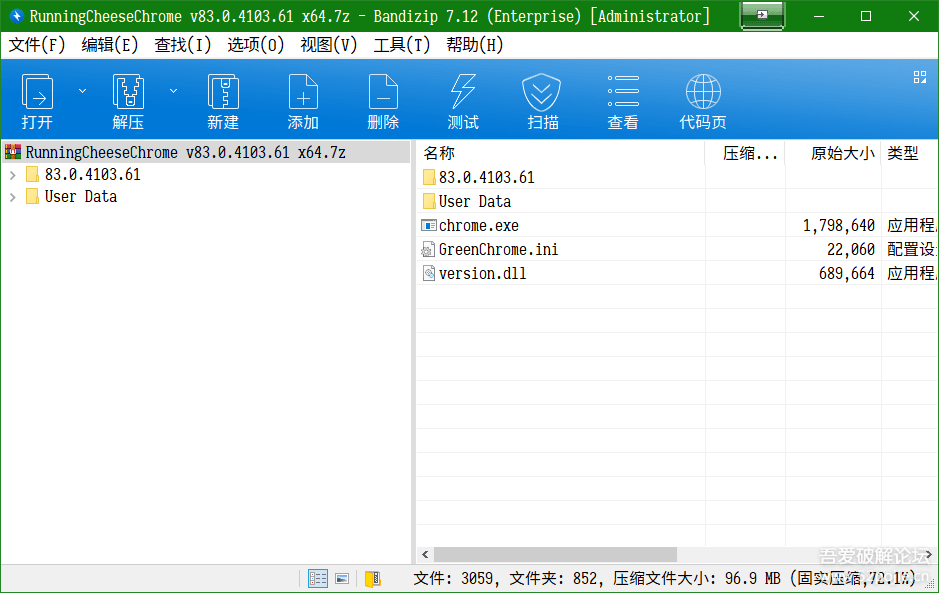Select the root archive node in folder tree

[x=207, y=152]
